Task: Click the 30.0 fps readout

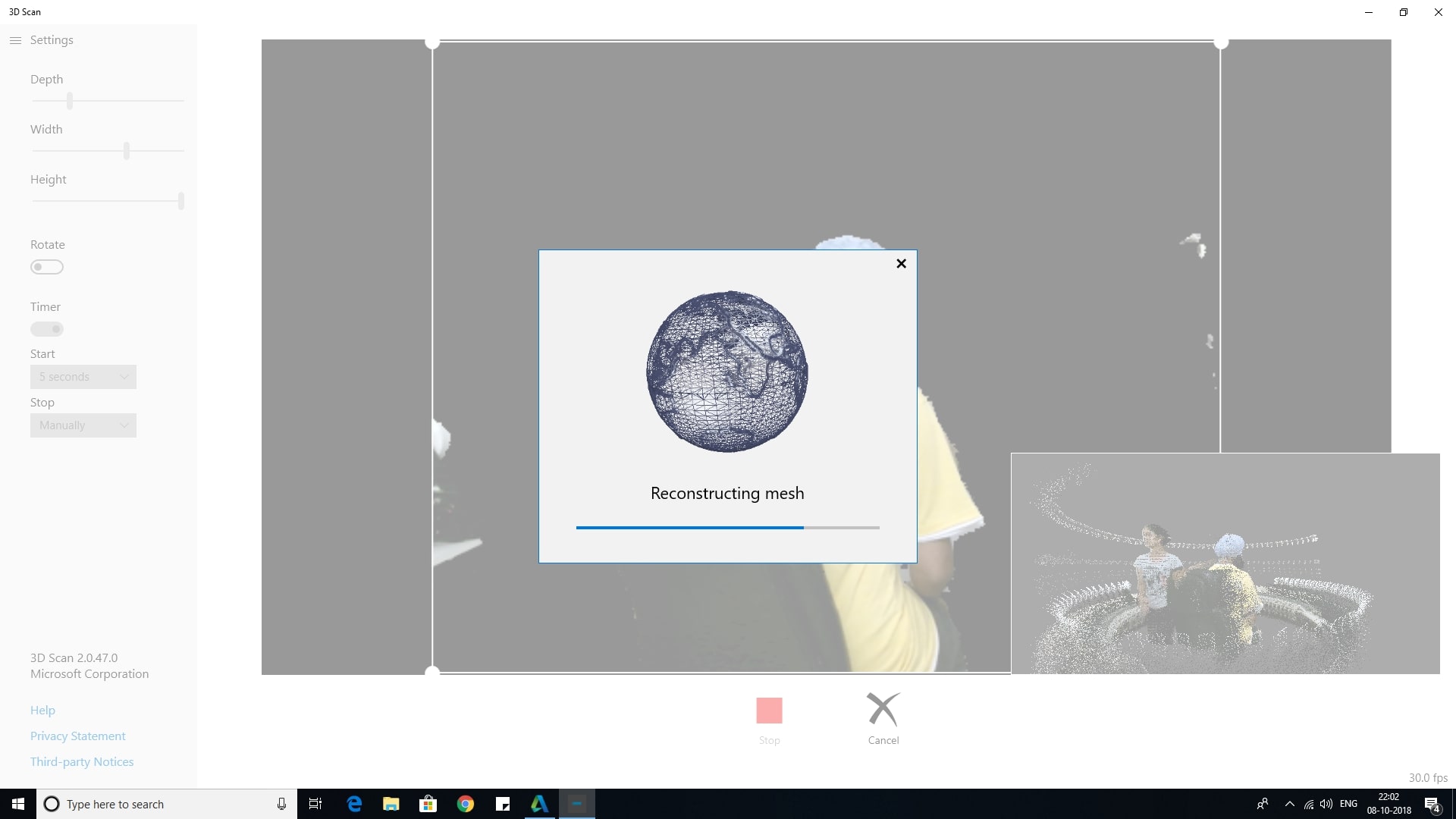Action: click(1428, 778)
